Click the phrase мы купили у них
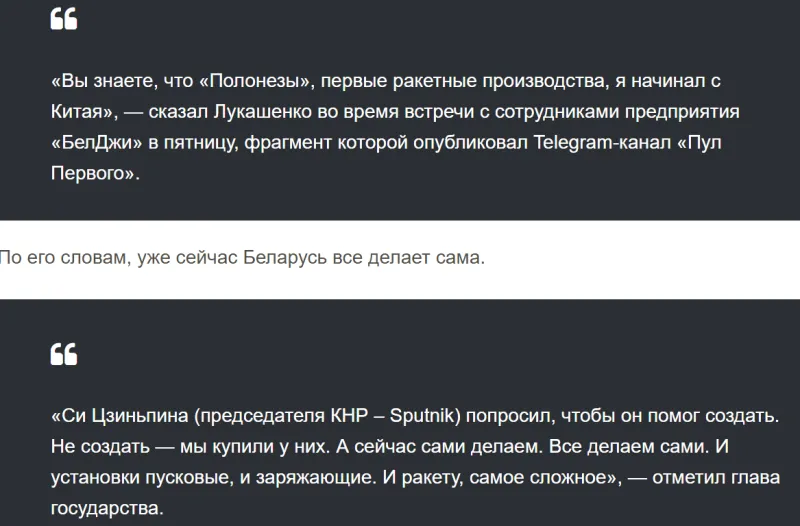This screenshot has height=526, width=800. 255,447
